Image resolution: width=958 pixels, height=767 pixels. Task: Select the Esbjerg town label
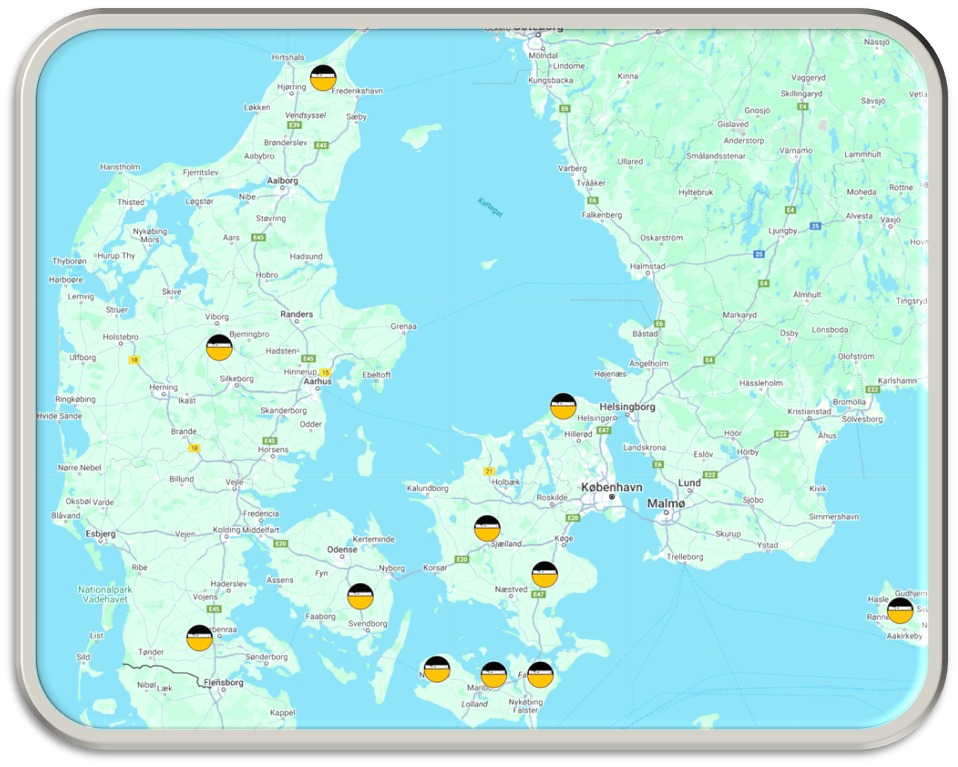point(100,534)
